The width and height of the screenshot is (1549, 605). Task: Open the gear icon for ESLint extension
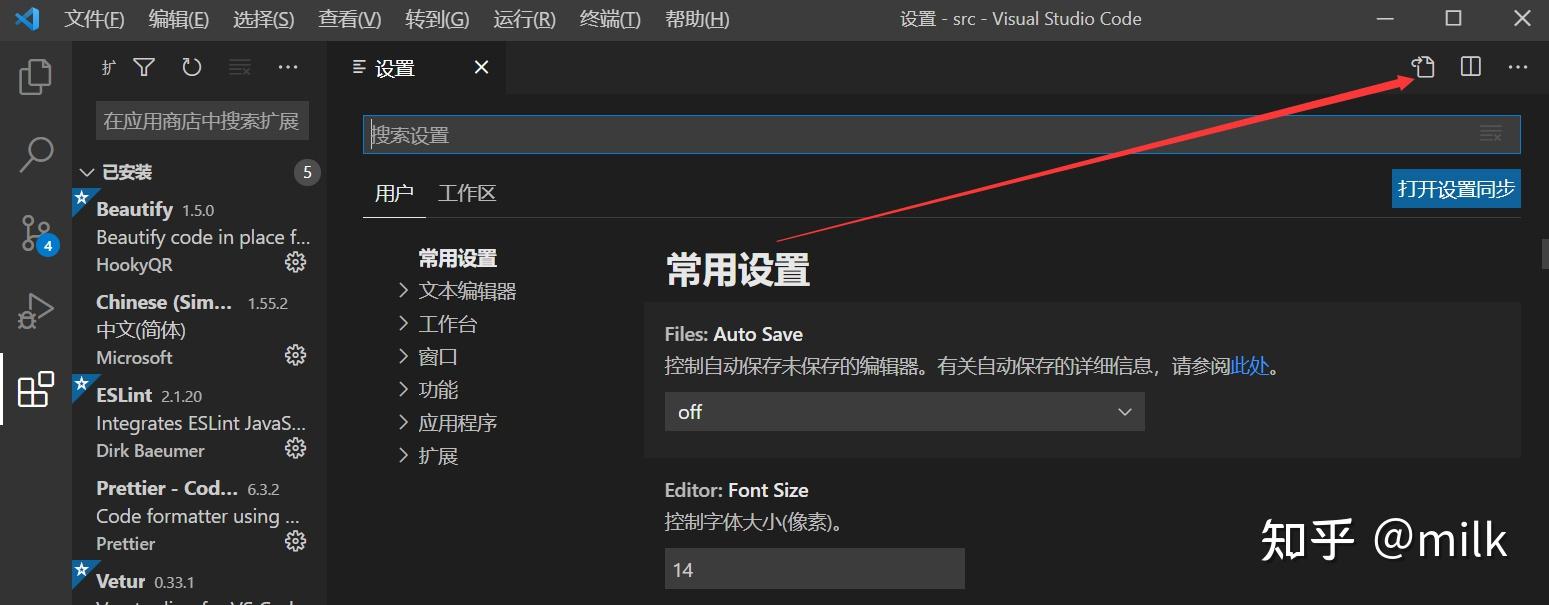[295, 448]
